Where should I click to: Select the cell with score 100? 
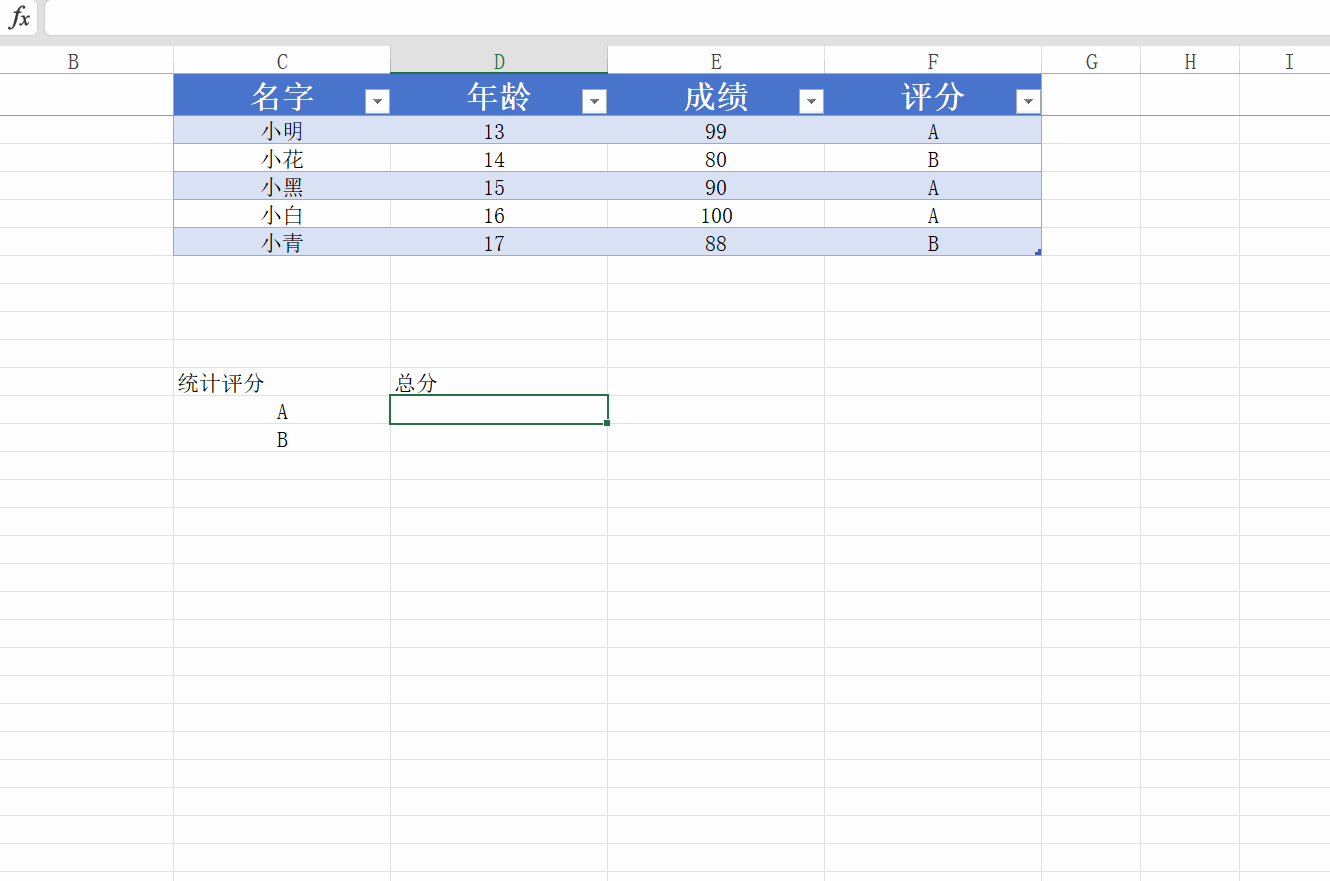coord(716,215)
